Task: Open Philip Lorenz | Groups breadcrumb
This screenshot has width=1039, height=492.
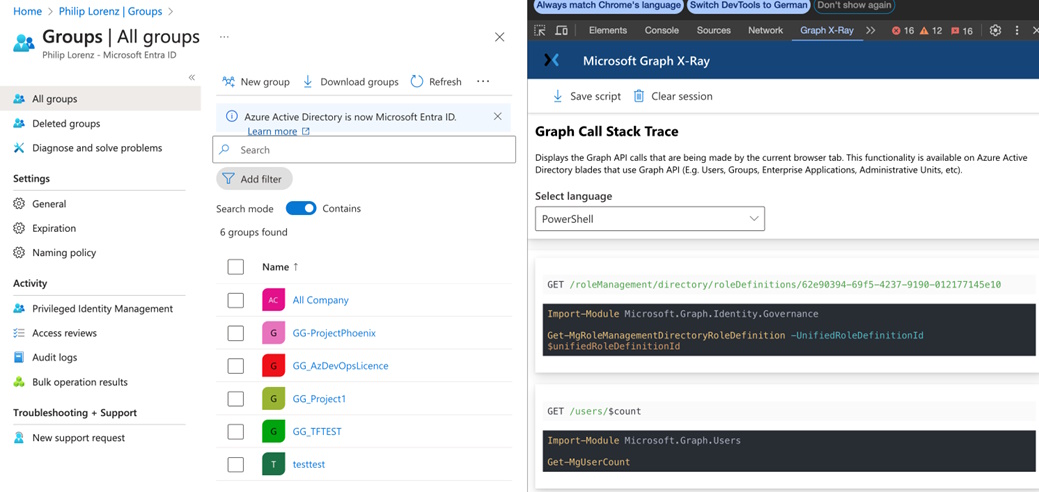Action: pyautogui.click(x=111, y=11)
